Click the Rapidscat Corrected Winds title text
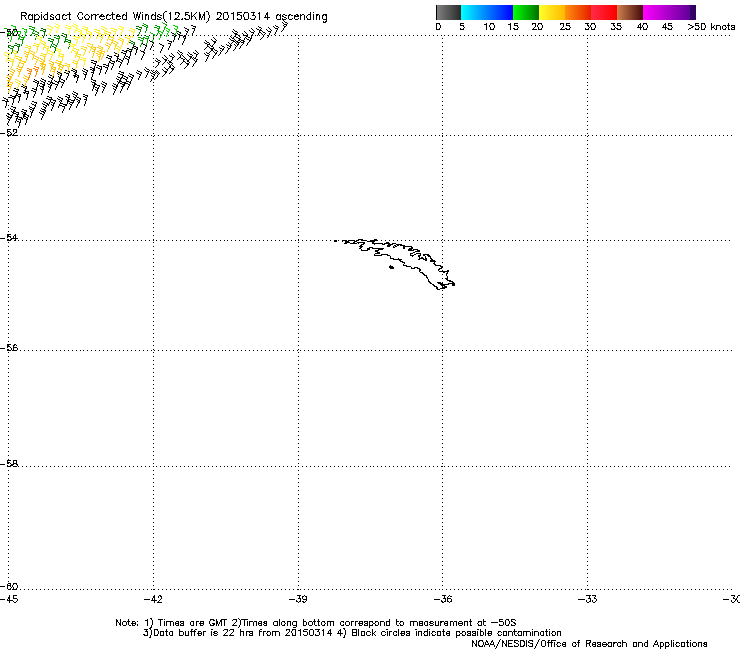This screenshot has height=650, width=740. [174, 16]
